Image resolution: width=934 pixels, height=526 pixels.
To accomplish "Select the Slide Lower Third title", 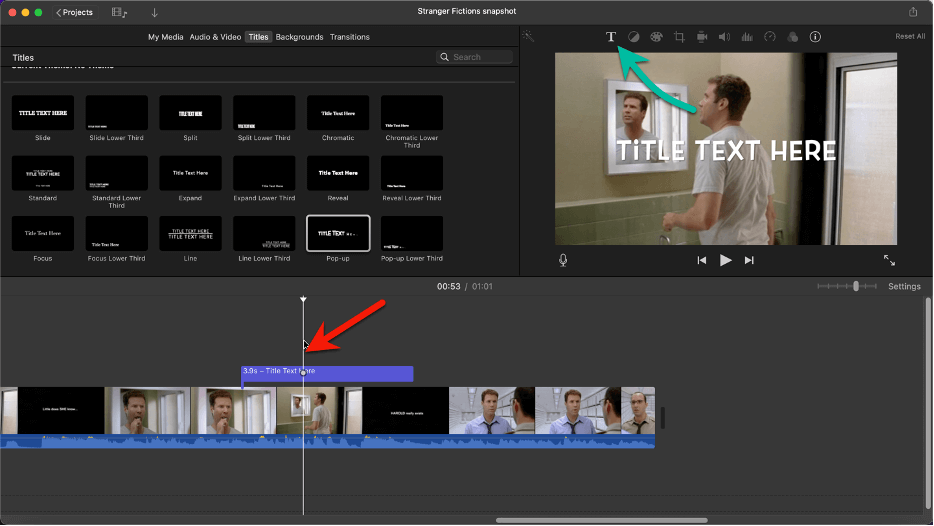I will coord(117,113).
